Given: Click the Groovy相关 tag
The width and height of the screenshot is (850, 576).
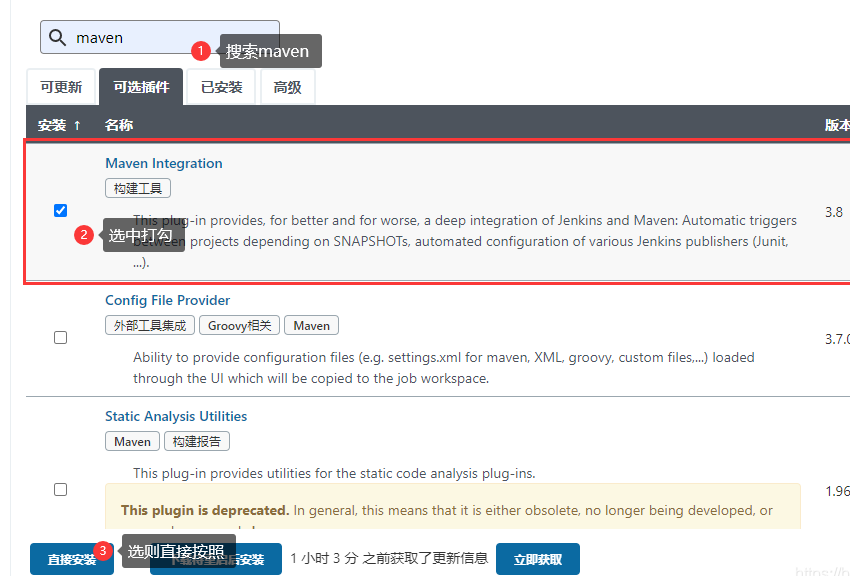Looking at the screenshot, I should pos(240,325).
